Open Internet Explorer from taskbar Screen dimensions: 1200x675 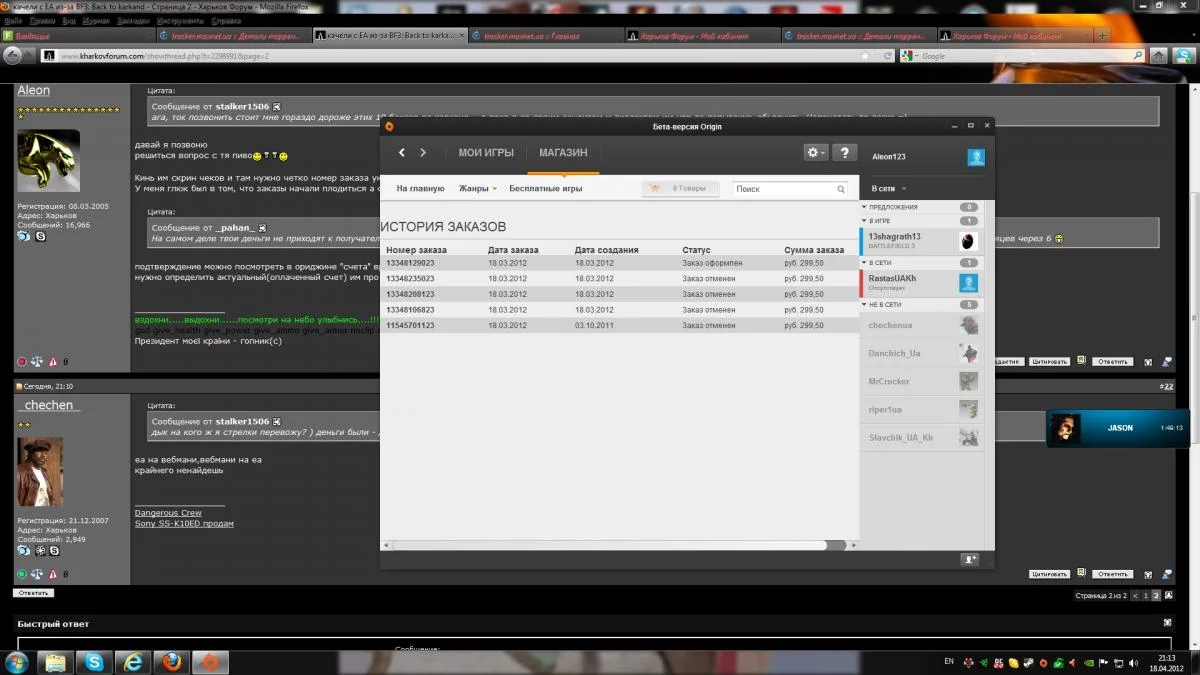(132, 662)
